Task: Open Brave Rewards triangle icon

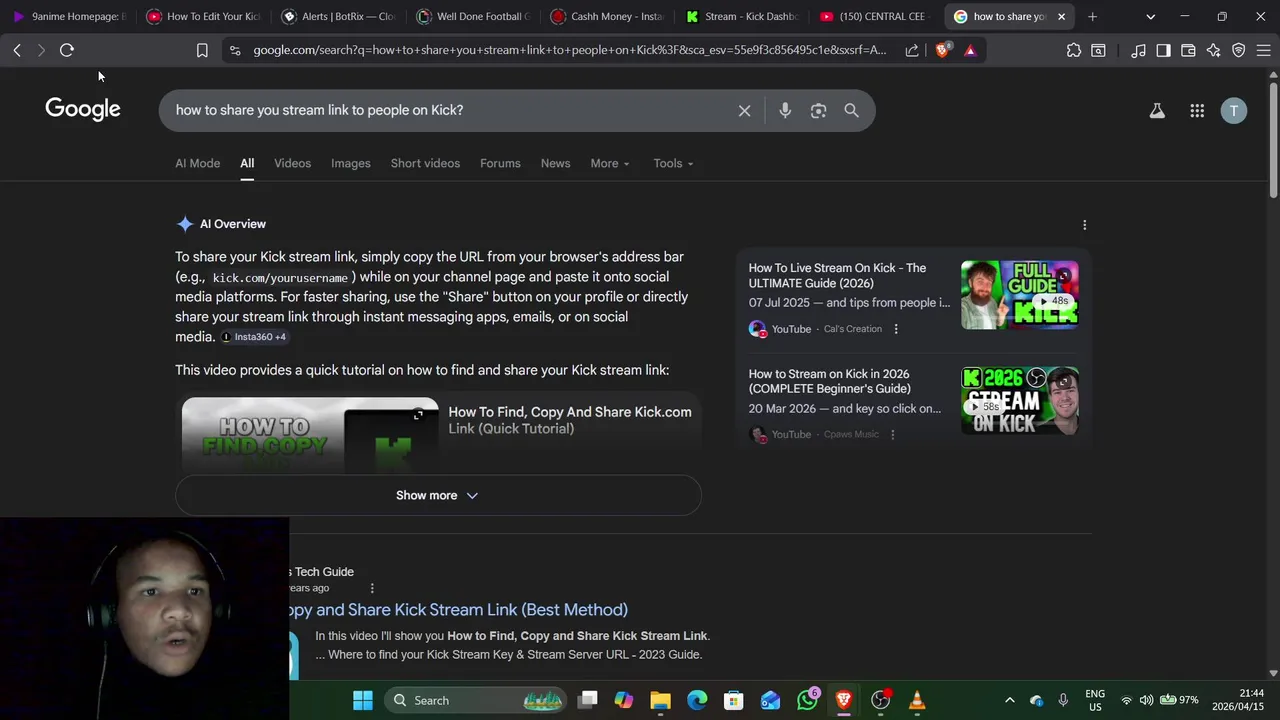Action: pos(970,50)
